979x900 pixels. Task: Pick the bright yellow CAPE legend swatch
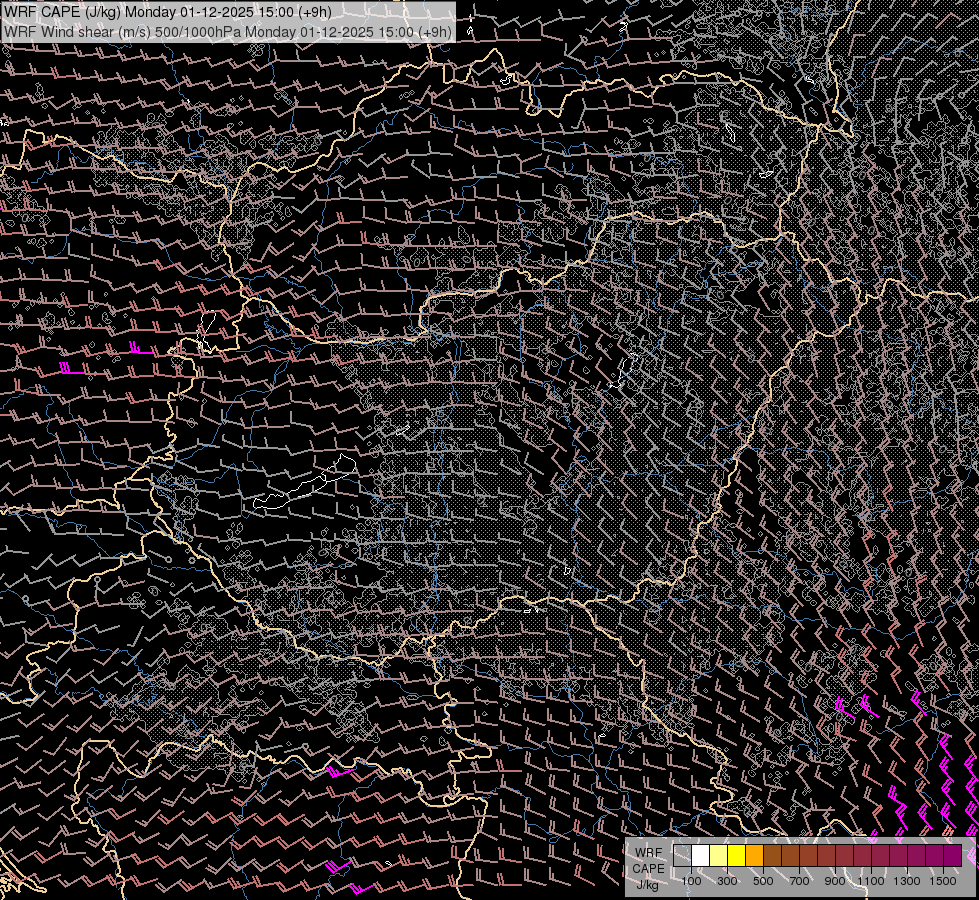(737, 855)
